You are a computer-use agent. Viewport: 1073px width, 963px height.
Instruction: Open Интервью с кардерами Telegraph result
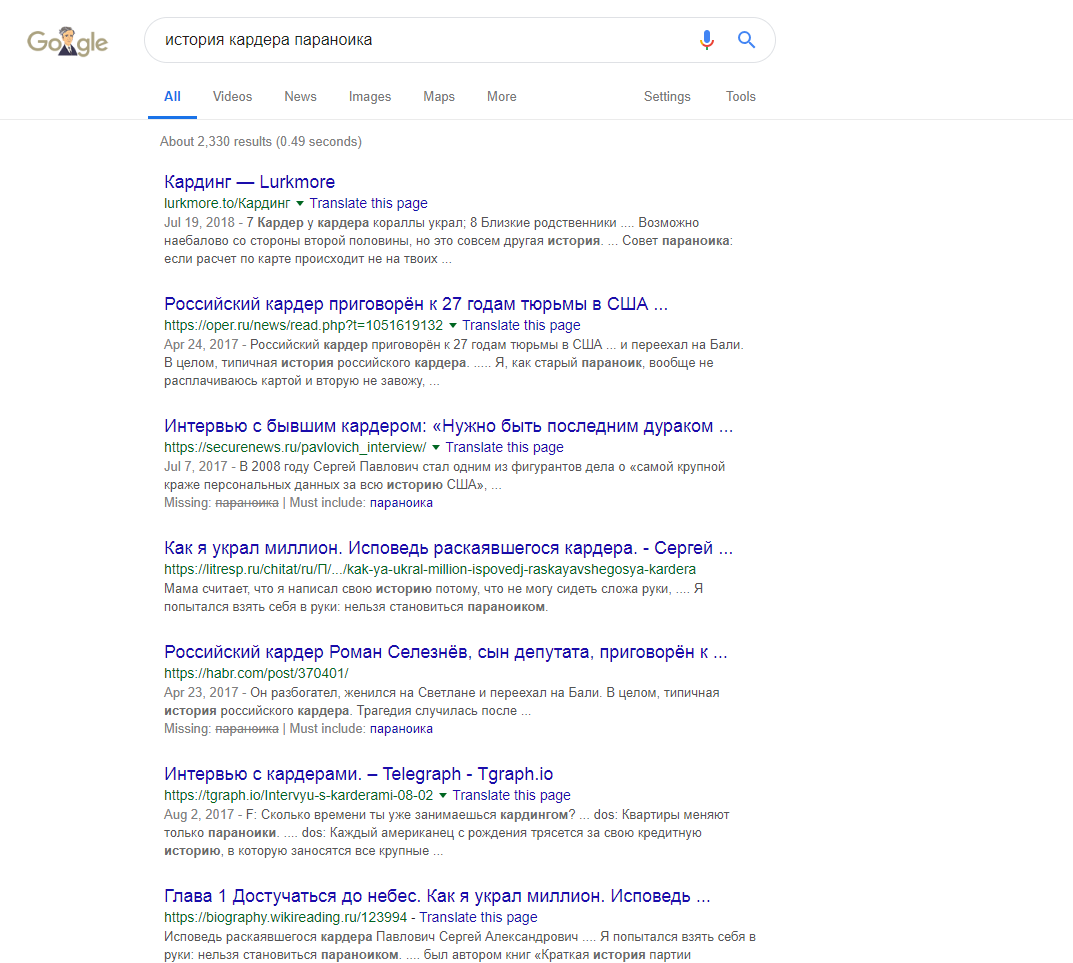358,774
